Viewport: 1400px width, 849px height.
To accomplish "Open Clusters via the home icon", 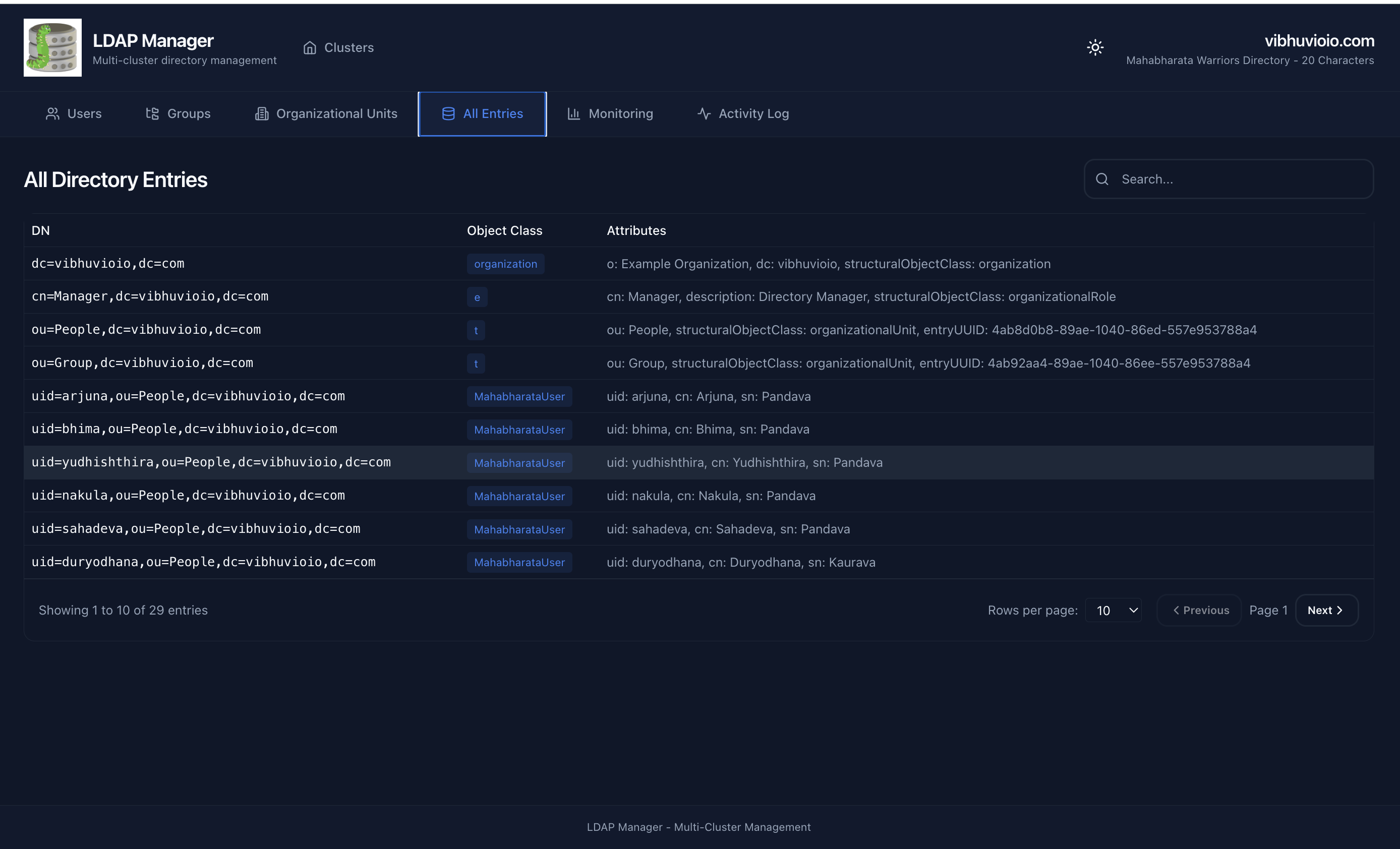I will tap(310, 47).
